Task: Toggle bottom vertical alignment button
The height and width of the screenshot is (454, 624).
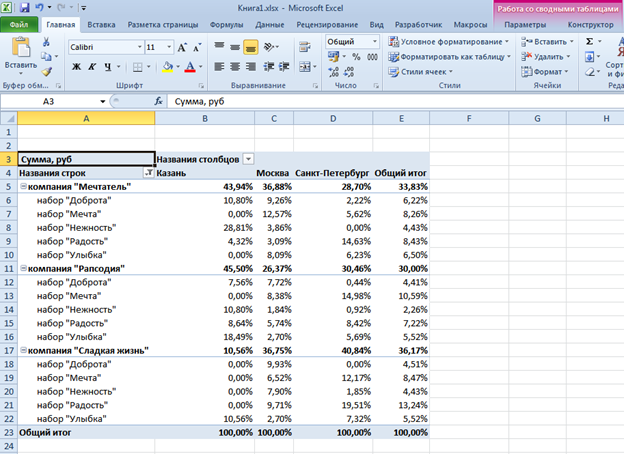Action: [250, 46]
